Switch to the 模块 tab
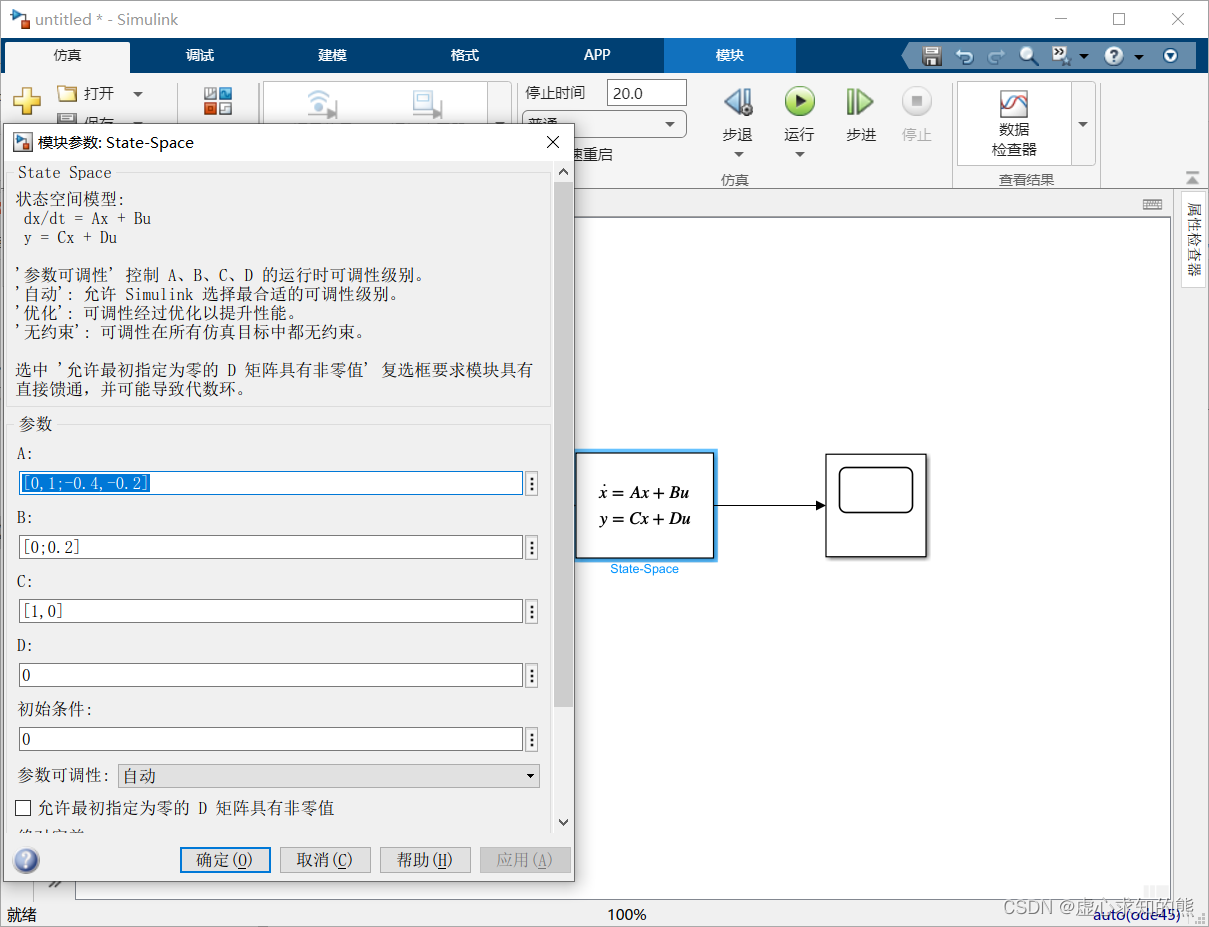The height and width of the screenshot is (927, 1209). coord(730,55)
